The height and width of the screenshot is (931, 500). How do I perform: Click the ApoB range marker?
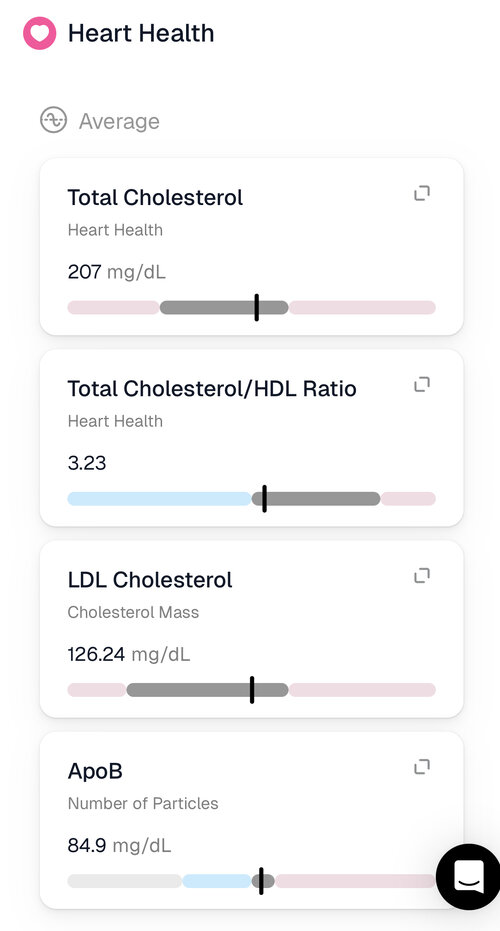click(261, 881)
